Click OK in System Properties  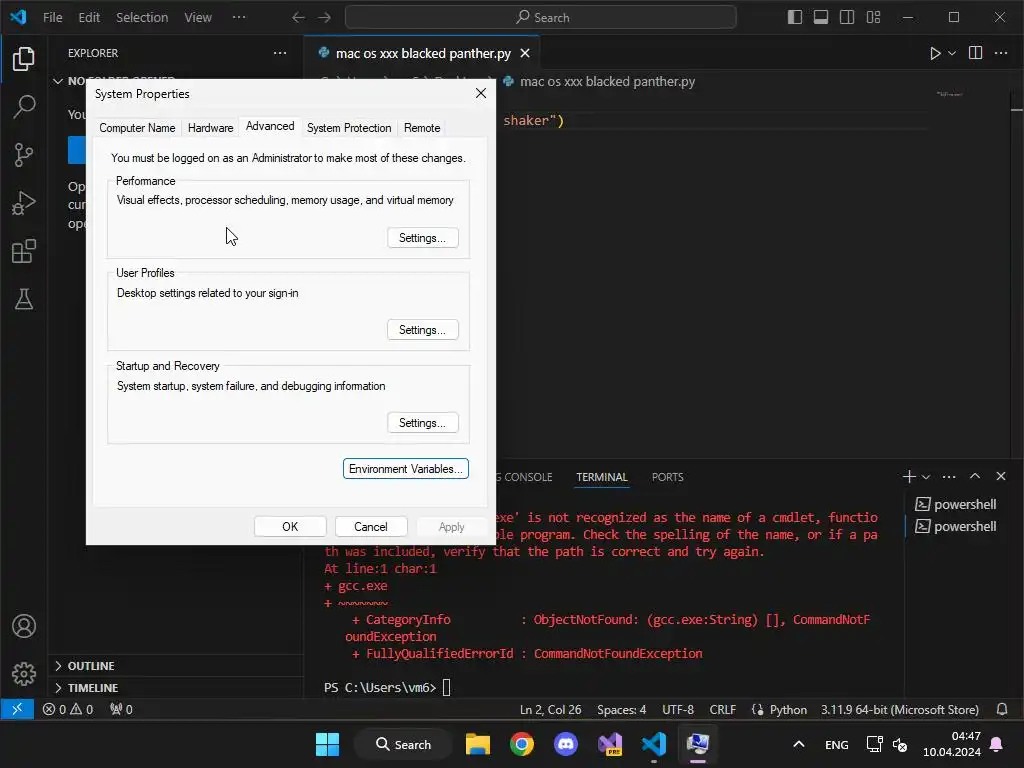point(290,526)
